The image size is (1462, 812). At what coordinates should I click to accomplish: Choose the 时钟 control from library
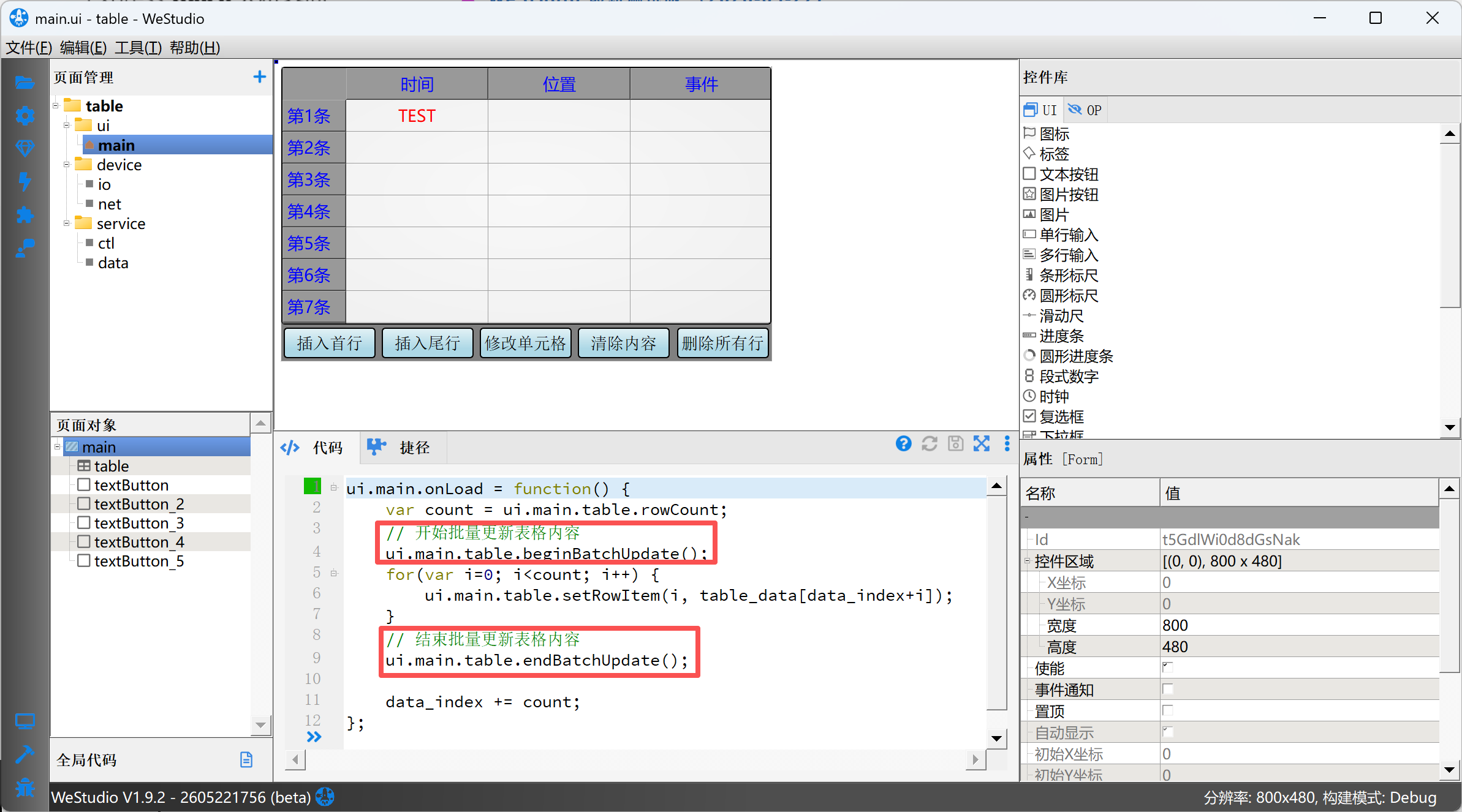coord(1047,396)
